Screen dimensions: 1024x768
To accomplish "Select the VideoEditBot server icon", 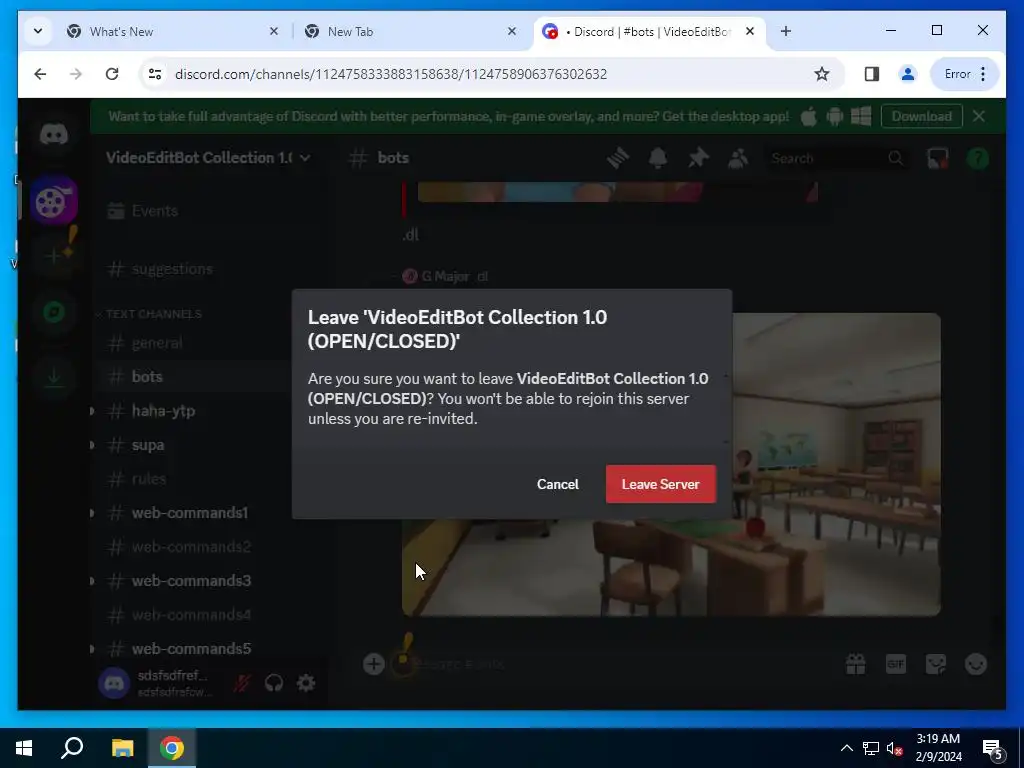I will [54, 200].
